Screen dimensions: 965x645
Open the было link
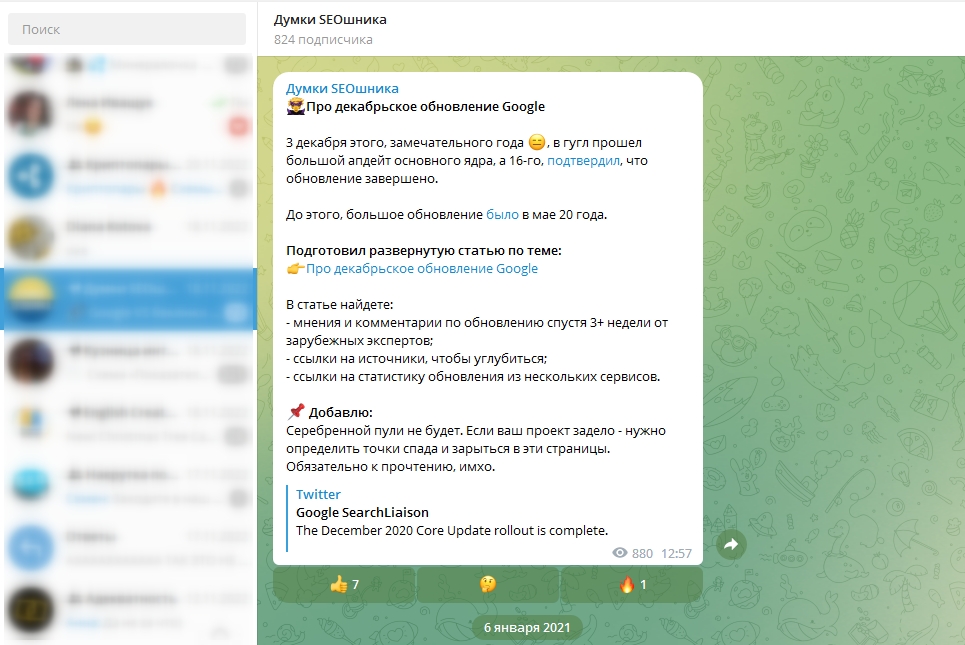pos(502,215)
